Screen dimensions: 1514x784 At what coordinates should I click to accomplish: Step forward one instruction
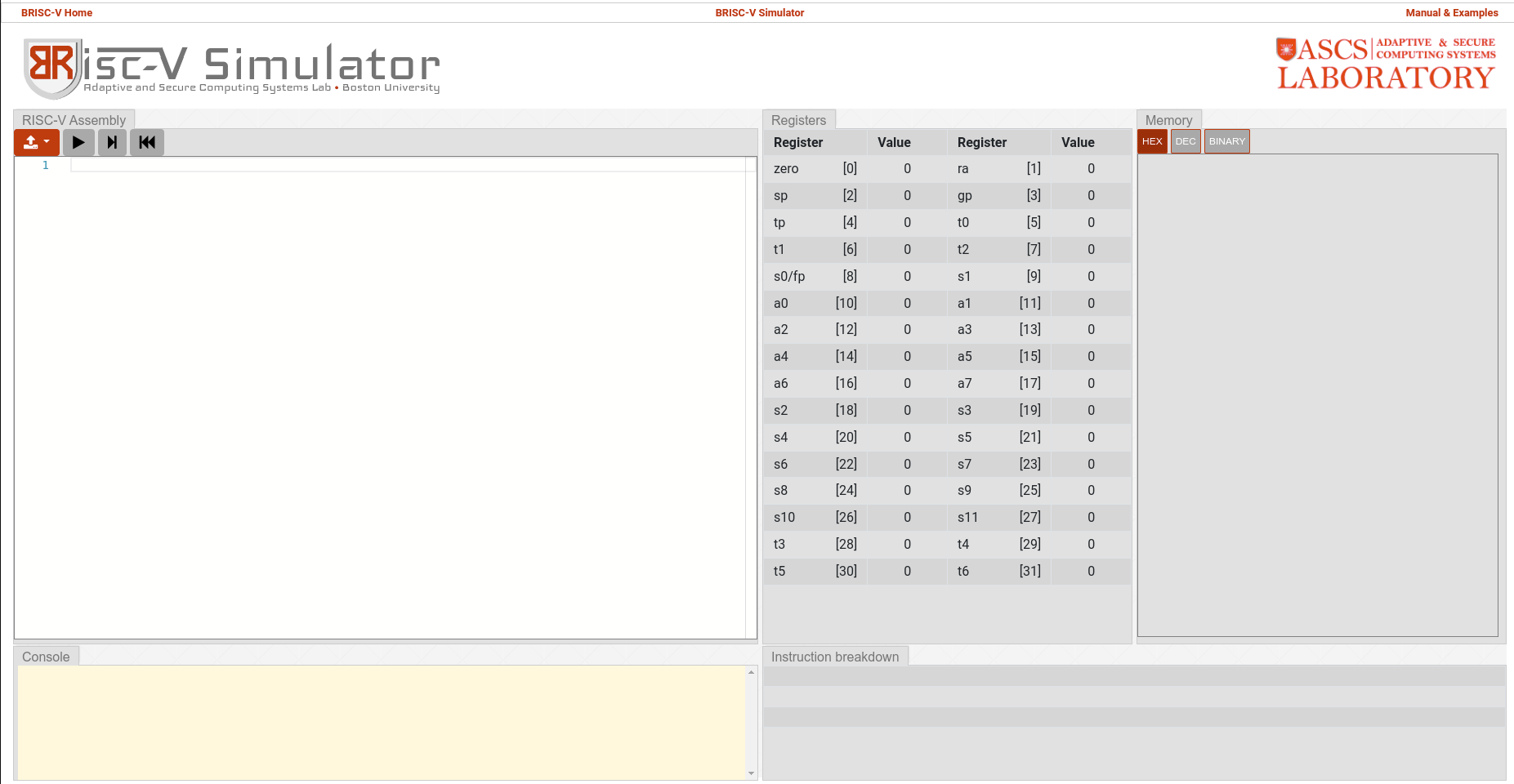[x=112, y=142]
